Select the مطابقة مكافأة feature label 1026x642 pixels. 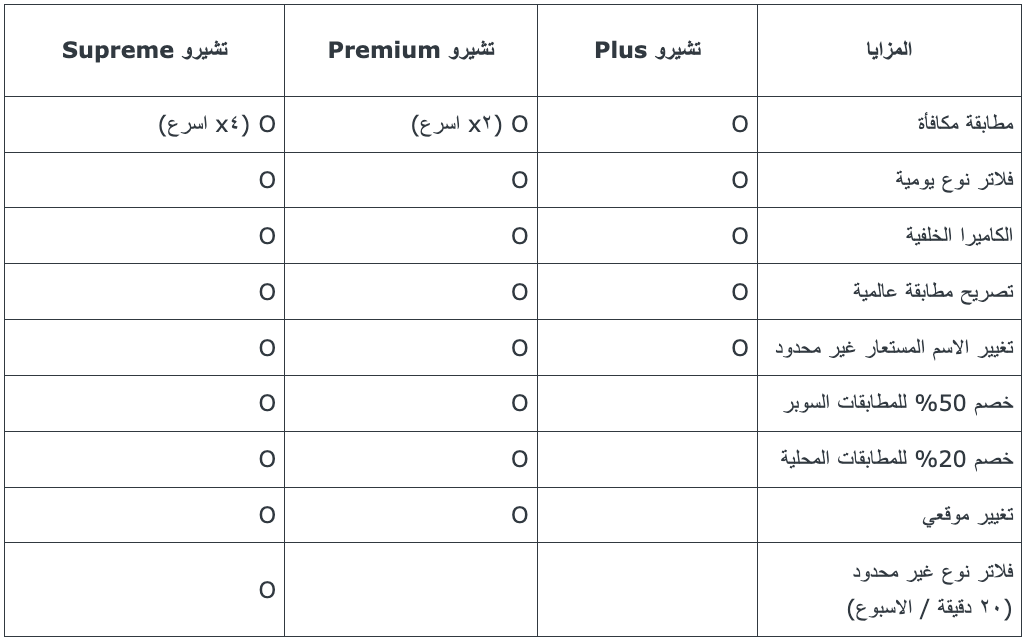pos(965,123)
